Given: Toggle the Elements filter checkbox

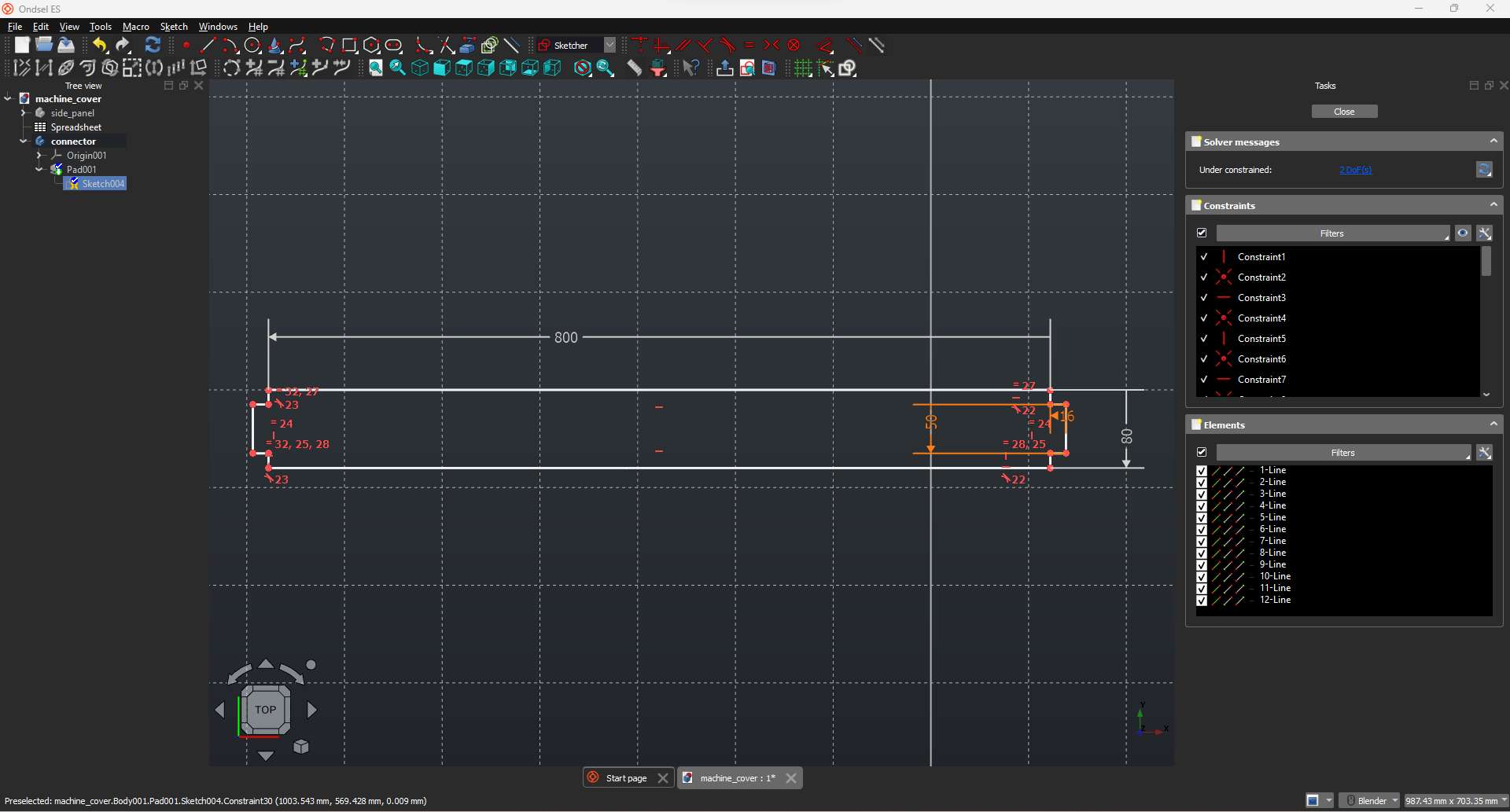Looking at the screenshot, I should tap(1202, 453).
